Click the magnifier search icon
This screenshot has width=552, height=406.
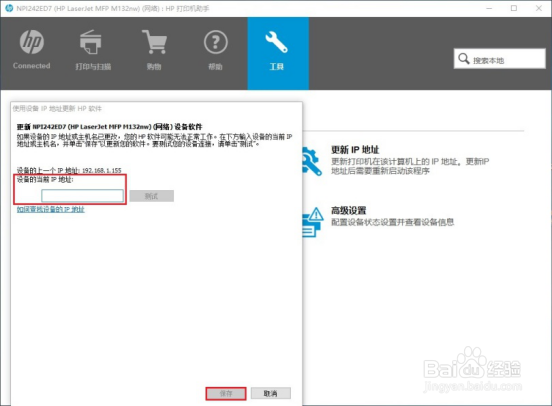464,59
